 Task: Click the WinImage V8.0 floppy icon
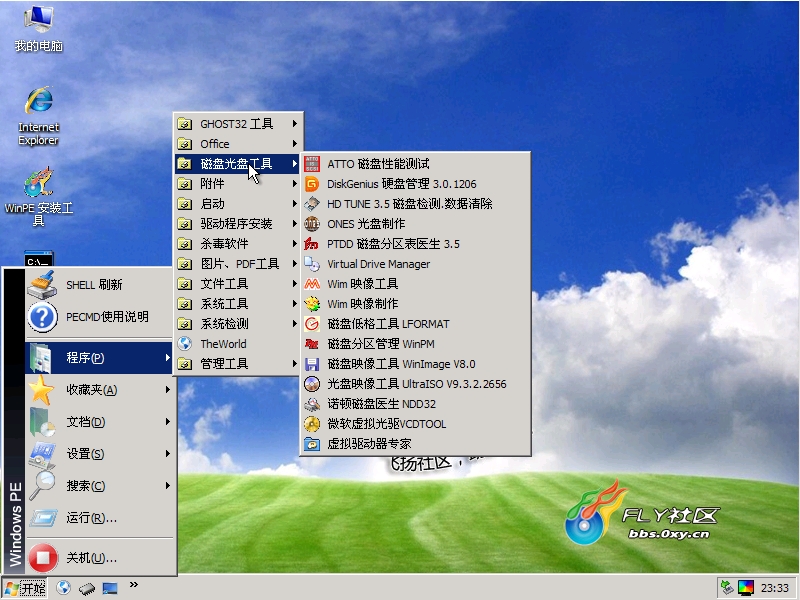point(312,364)
